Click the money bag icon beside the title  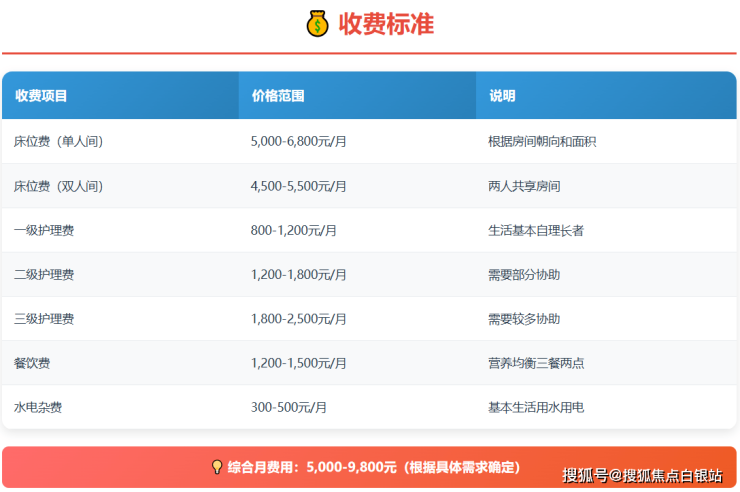pos(318,23)
